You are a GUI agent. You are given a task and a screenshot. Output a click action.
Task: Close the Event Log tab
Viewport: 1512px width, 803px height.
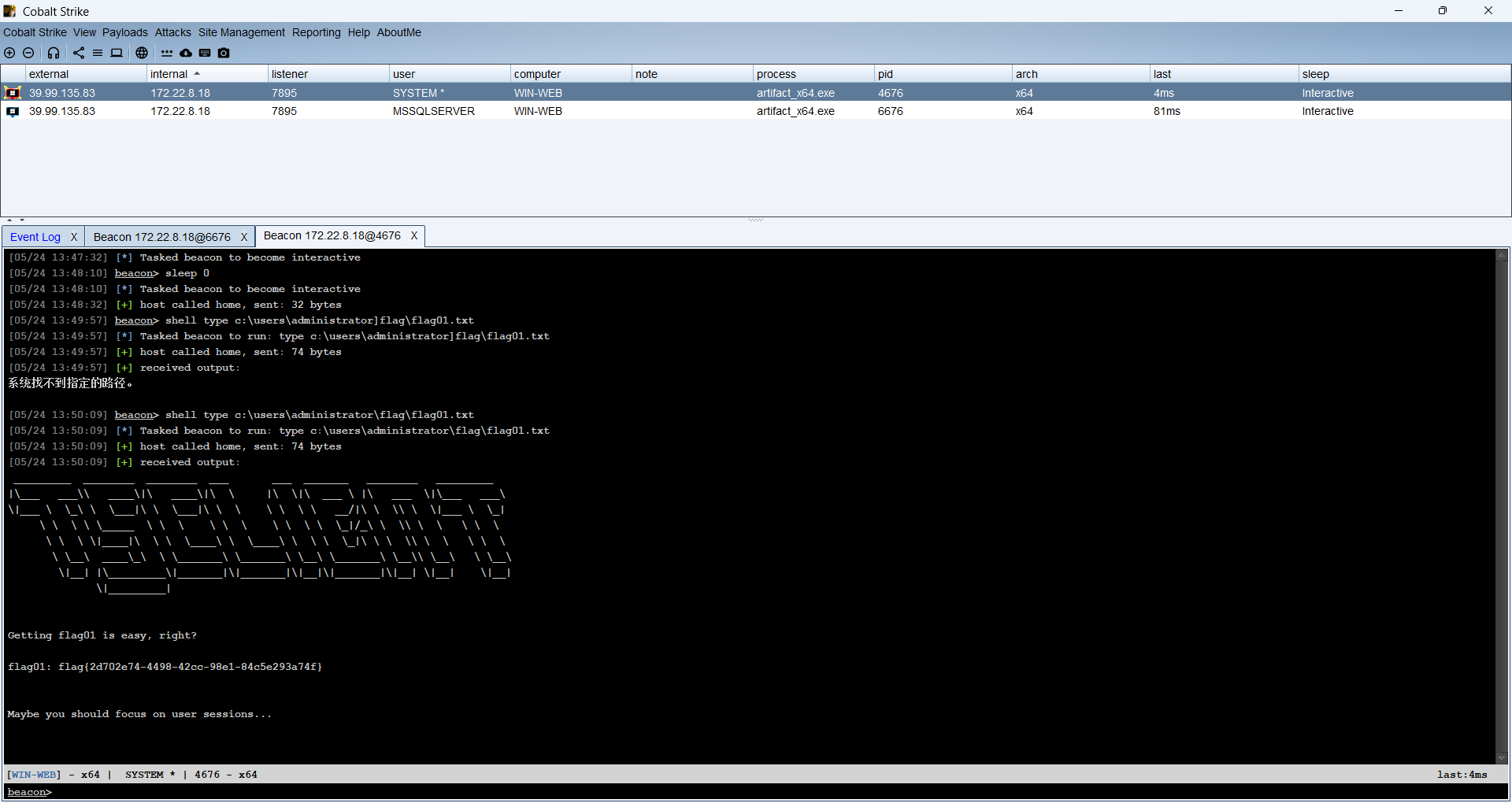[x=74, y=237]
